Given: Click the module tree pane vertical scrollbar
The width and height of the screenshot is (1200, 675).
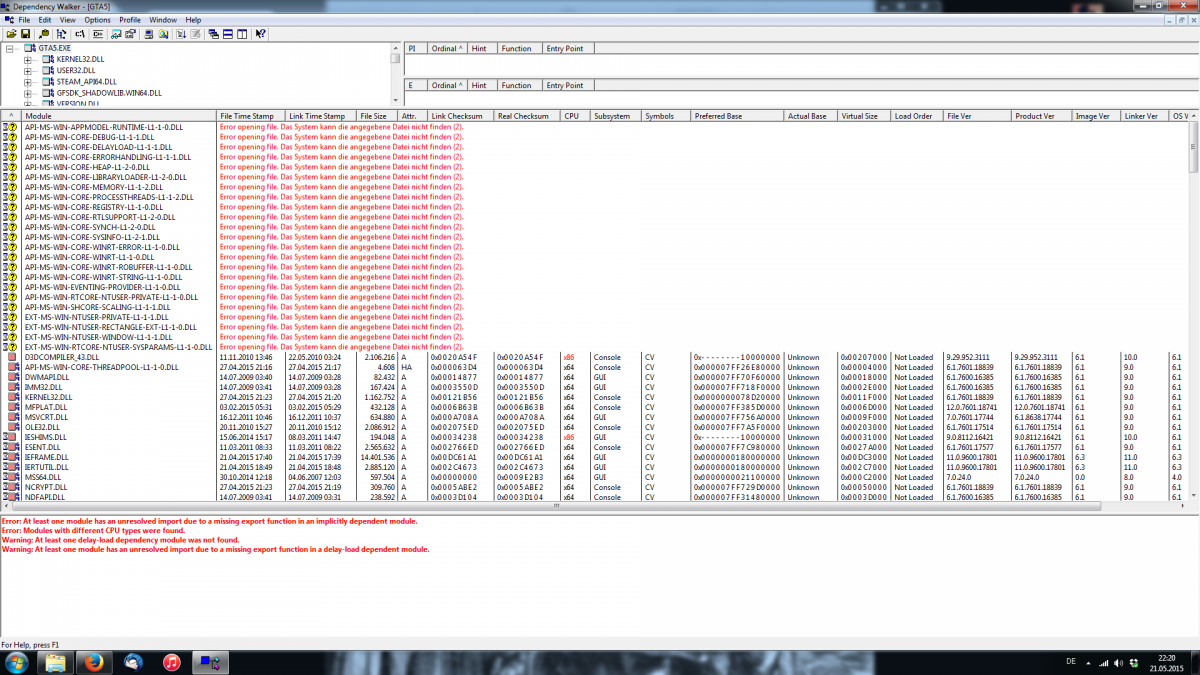Looking at the screenshot, I should click(x=395, y=73).
